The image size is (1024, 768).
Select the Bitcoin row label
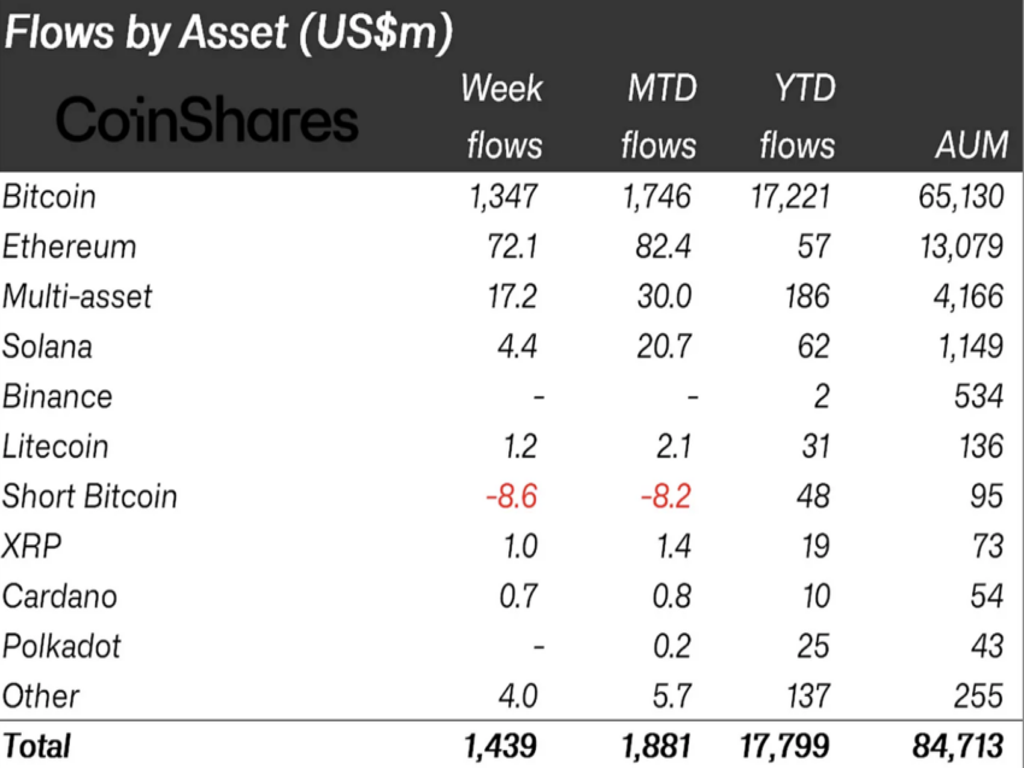point(50,196)
